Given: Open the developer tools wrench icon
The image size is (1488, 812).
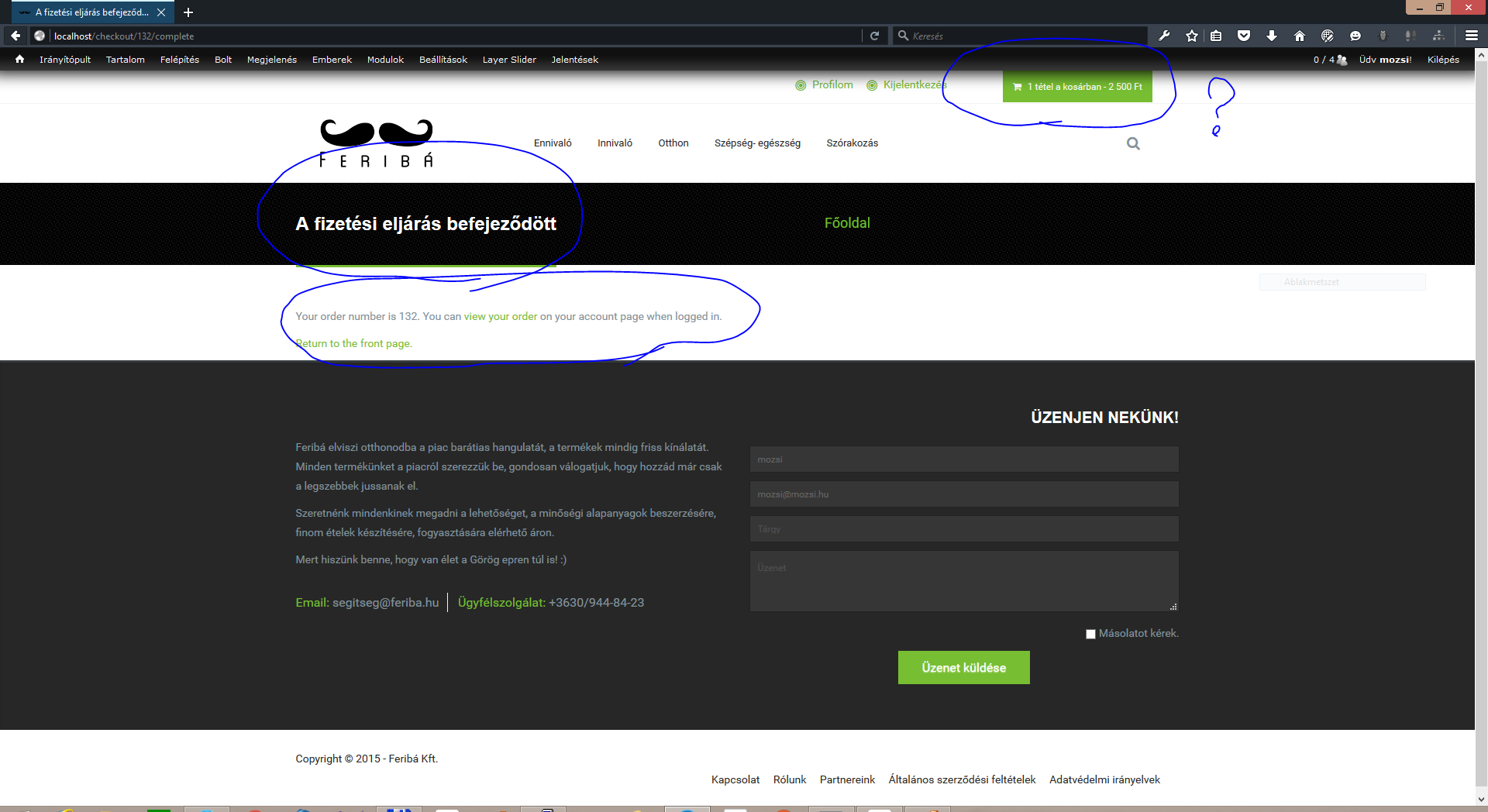Looking at the screenshot, I should click(x=1164, y=36).
